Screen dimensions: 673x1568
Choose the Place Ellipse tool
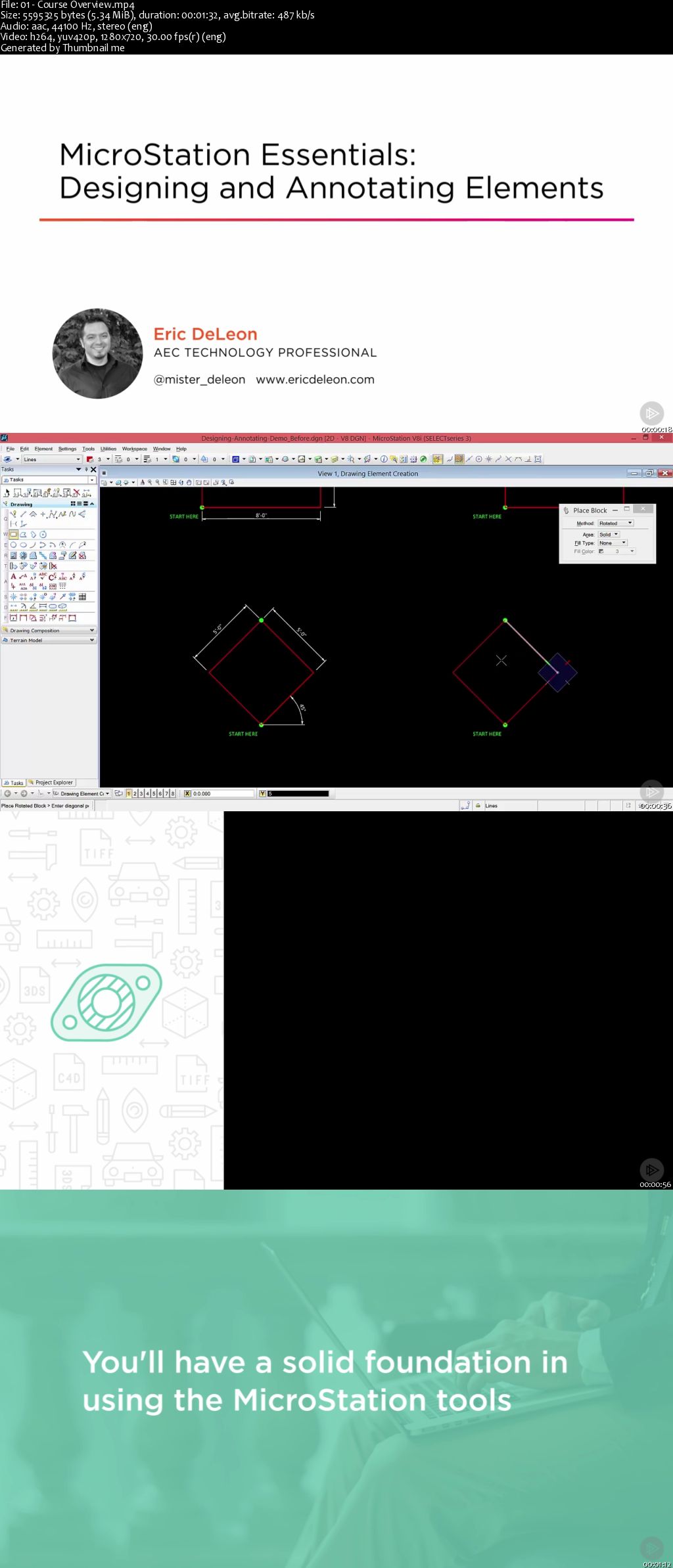23,545
